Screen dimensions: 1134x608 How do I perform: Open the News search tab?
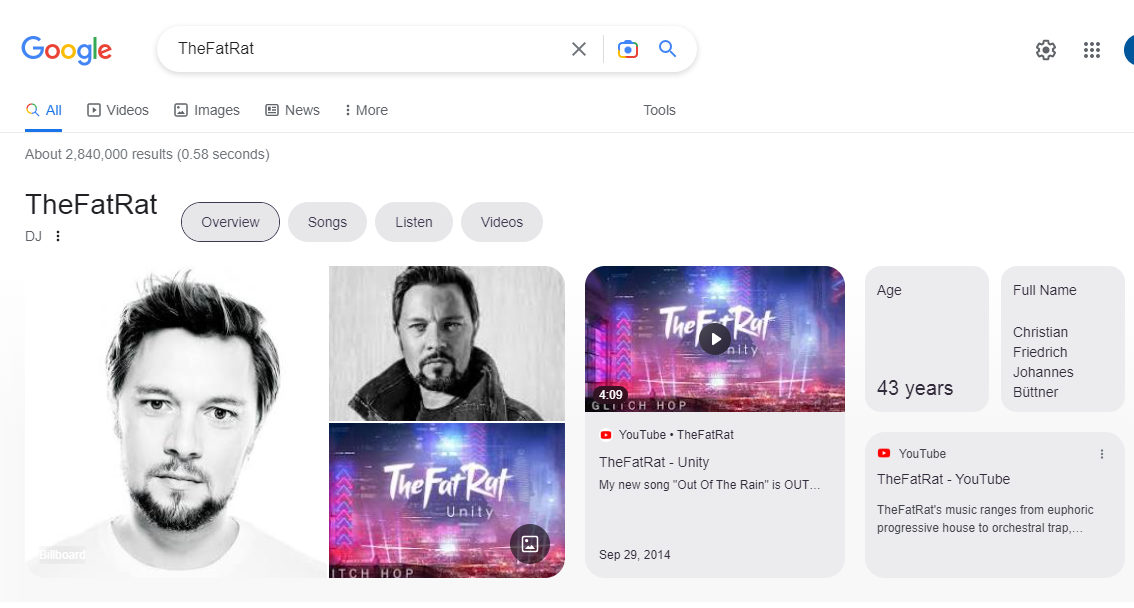click(292, 110)
